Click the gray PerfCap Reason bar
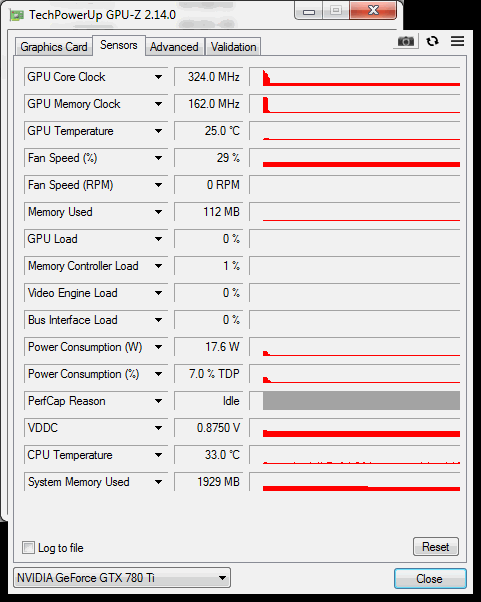The image size is (481, 602). point(361,401)
